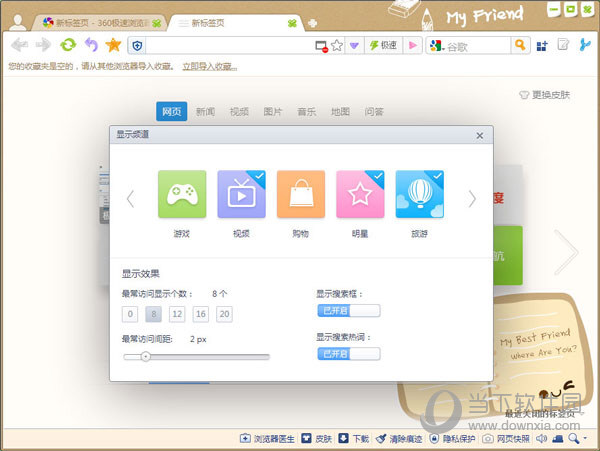Show previous channels with left chevron
Screen dimensions: 600x451
(x=130, y=199)
